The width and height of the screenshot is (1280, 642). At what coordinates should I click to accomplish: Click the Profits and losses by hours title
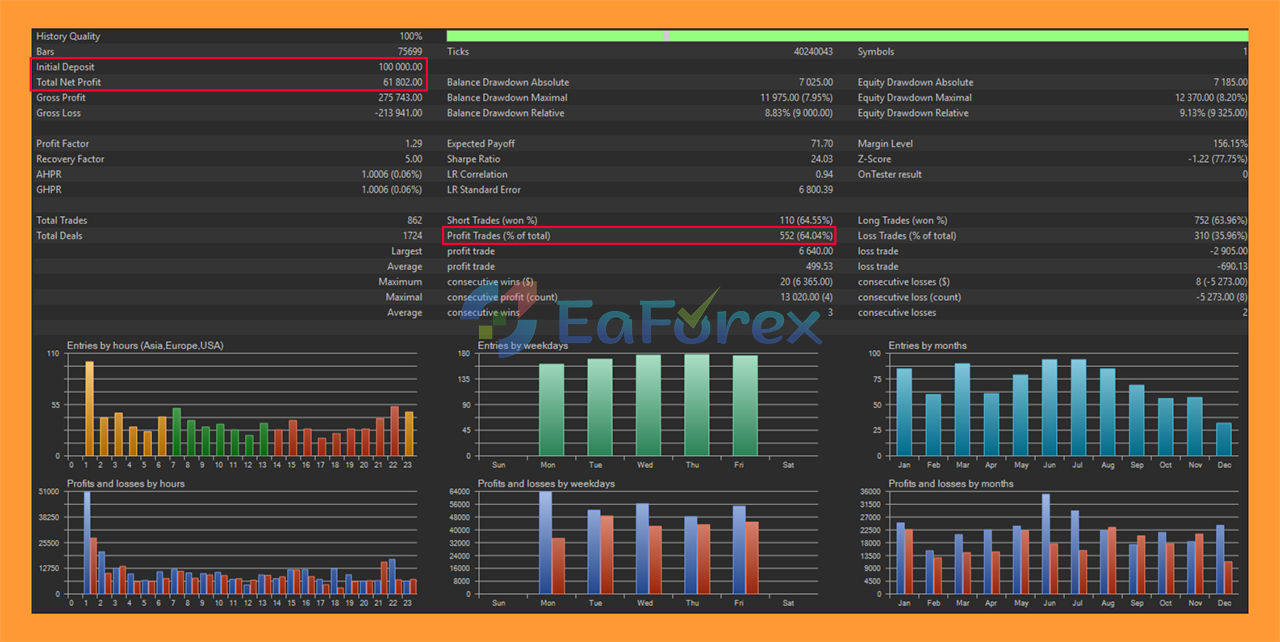coord(125,484)
